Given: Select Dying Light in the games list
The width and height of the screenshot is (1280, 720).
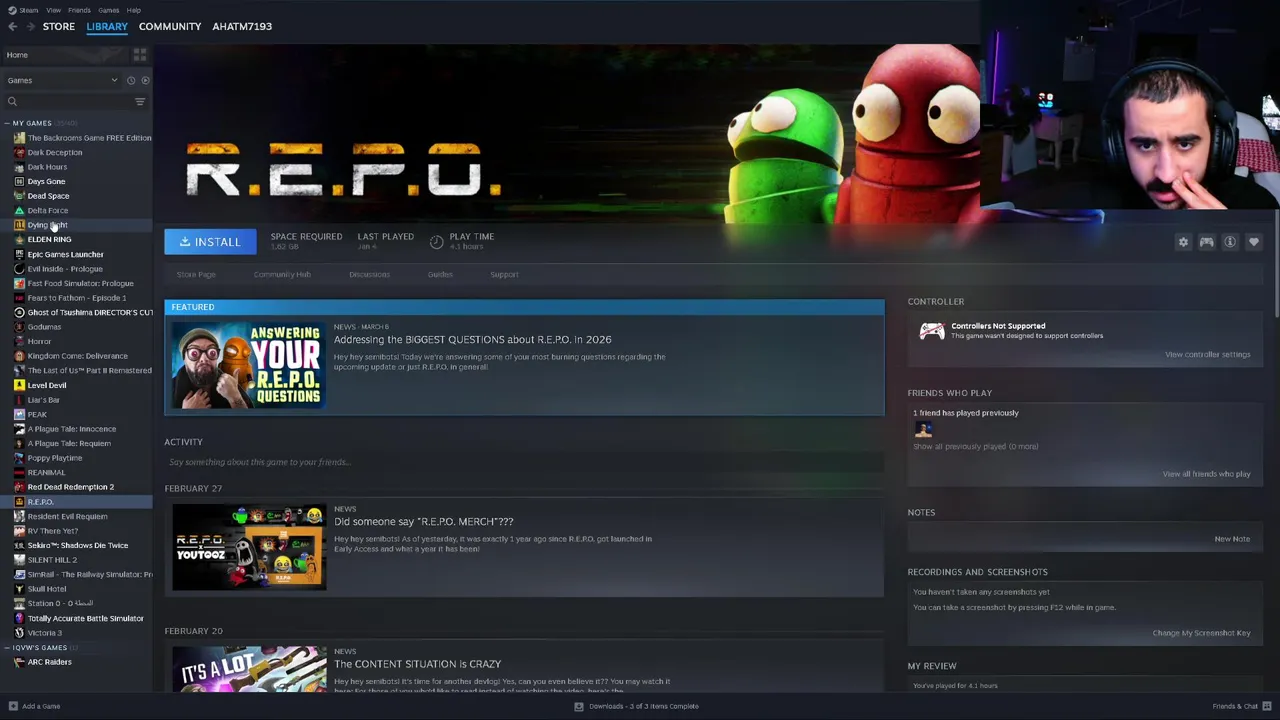Looking at the screenshot, I should pos(76,225).
